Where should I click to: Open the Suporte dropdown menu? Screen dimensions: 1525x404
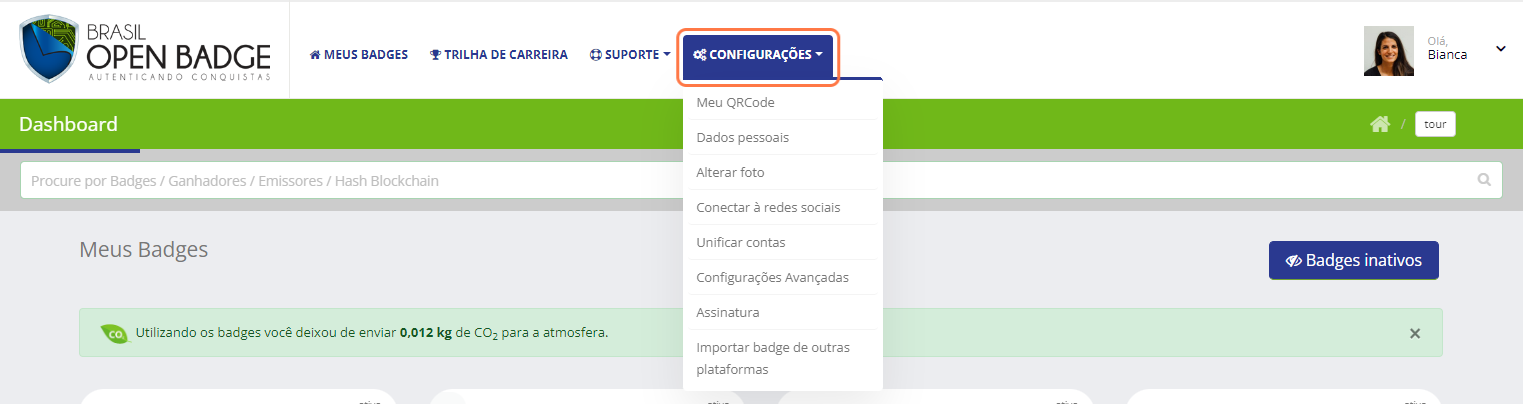coord(630,55)
